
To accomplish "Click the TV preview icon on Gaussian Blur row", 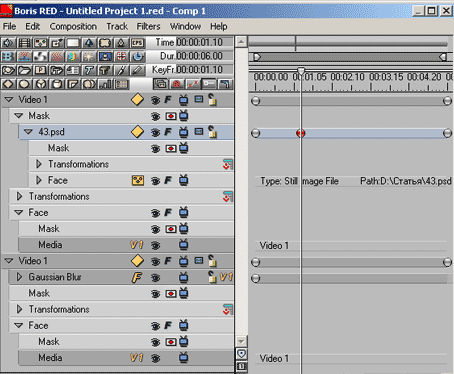I will (183, 277).
